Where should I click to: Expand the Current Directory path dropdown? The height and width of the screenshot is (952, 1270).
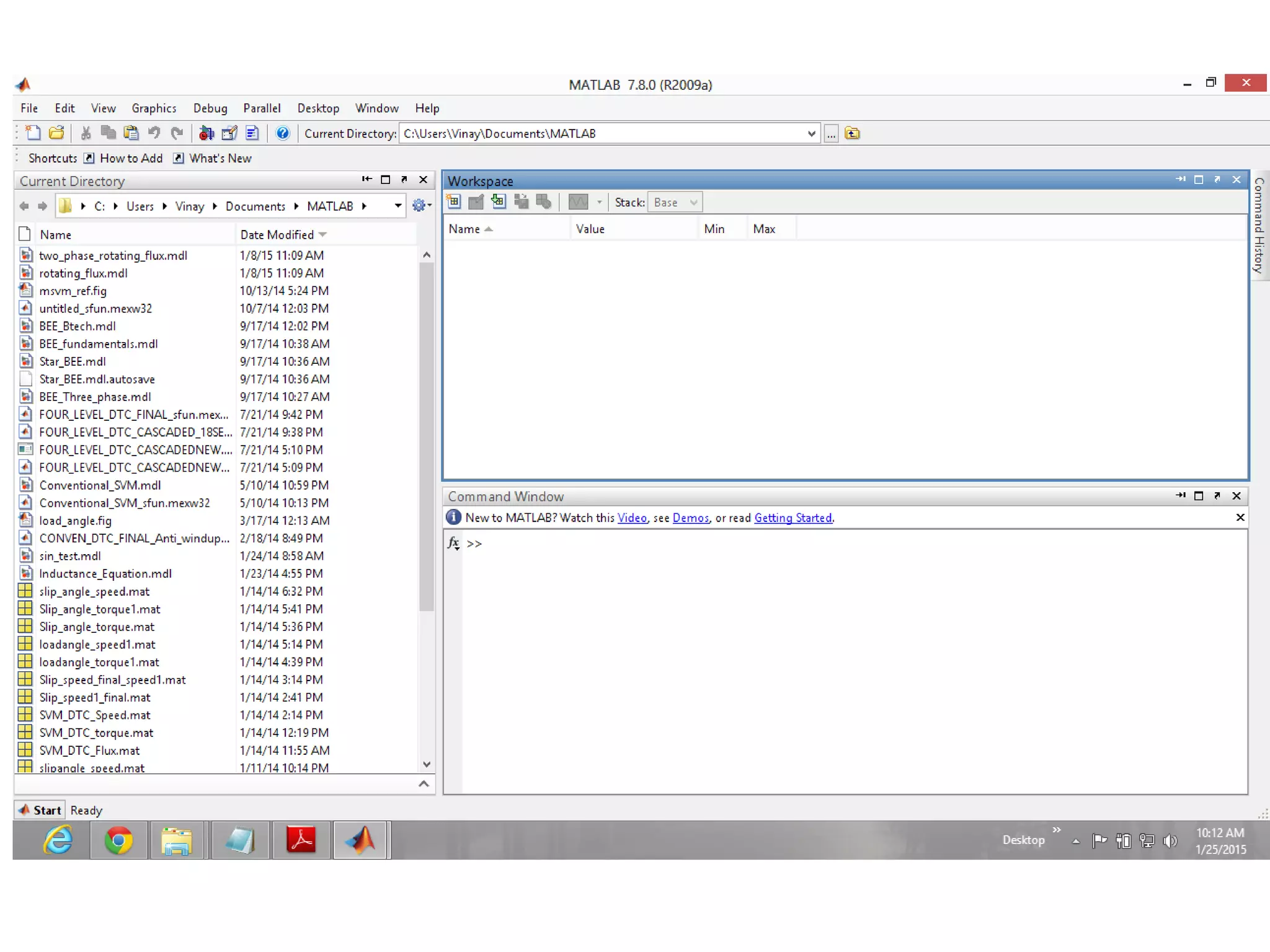[811, 133]
